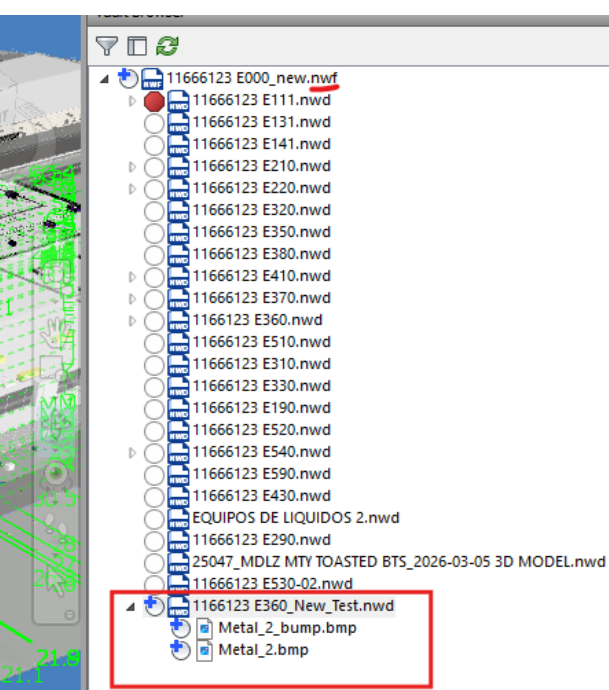This screenshot has width=609, height=690.
Task: Click NWD file icon of 11666123 E131.nwd
Action: (x=178, y=122)
